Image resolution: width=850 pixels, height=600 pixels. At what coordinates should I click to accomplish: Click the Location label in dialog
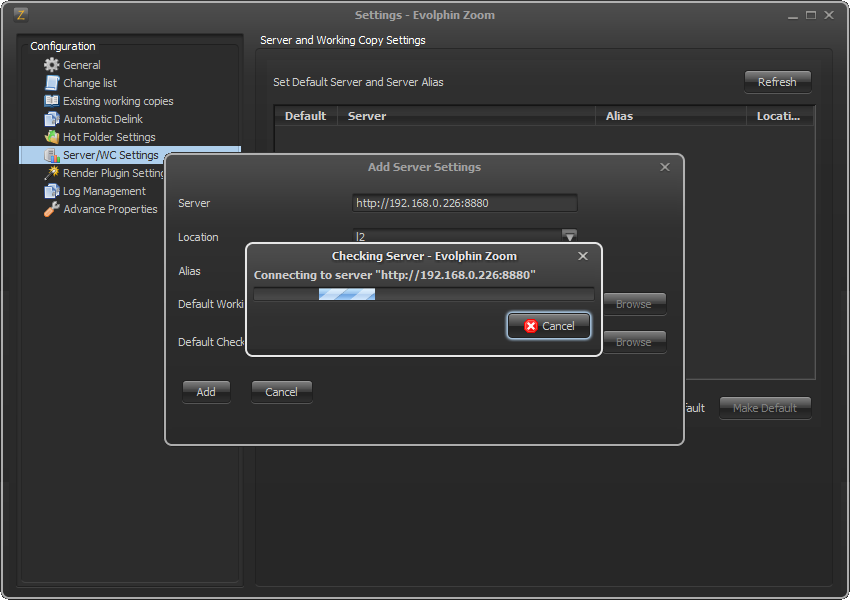(198, 237)
